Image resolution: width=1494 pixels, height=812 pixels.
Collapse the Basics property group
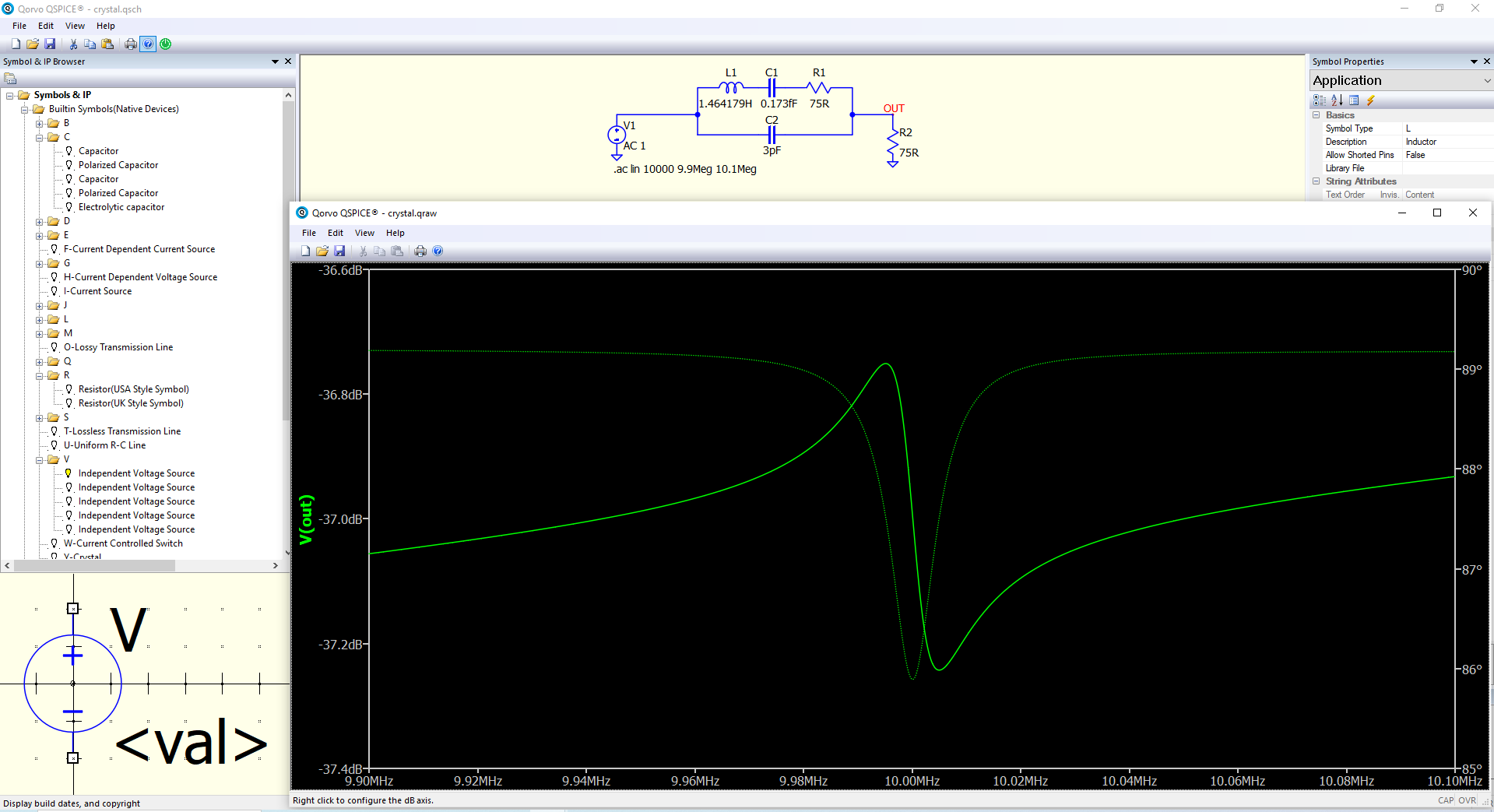point(1316,114)
